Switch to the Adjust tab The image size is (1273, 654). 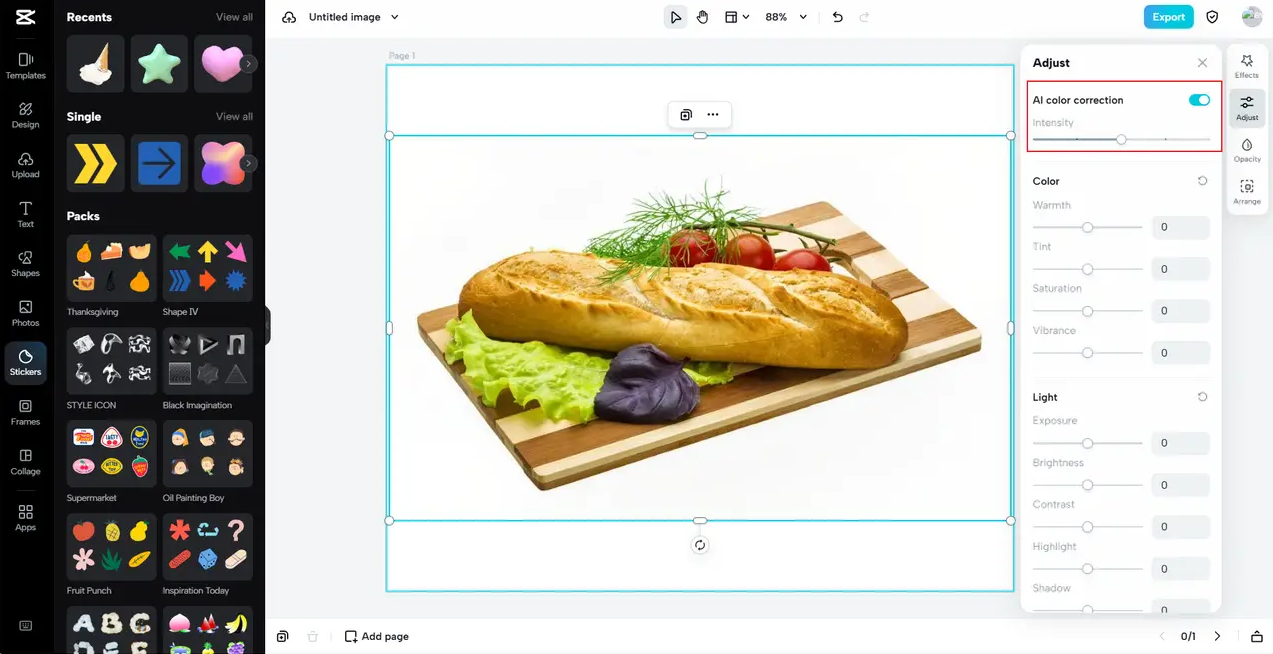(x=1247, y=108)
